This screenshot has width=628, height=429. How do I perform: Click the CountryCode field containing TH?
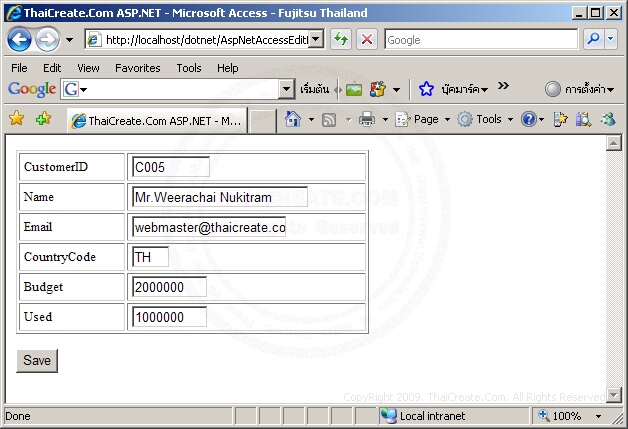tap(150, 257)
